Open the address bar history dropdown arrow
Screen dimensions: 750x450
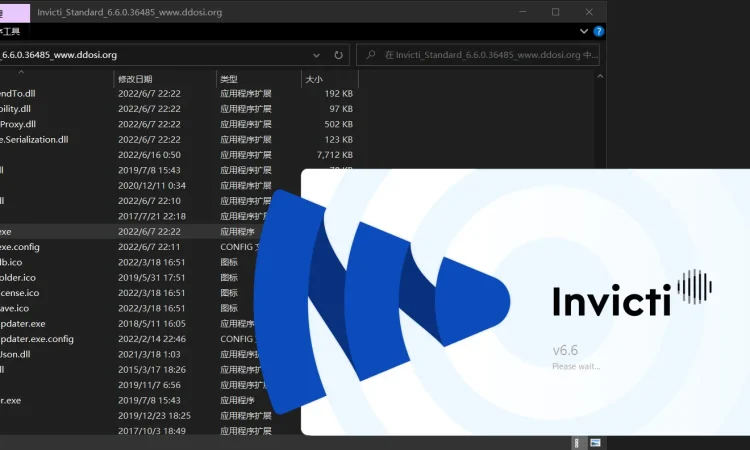(x=316, y=55)
